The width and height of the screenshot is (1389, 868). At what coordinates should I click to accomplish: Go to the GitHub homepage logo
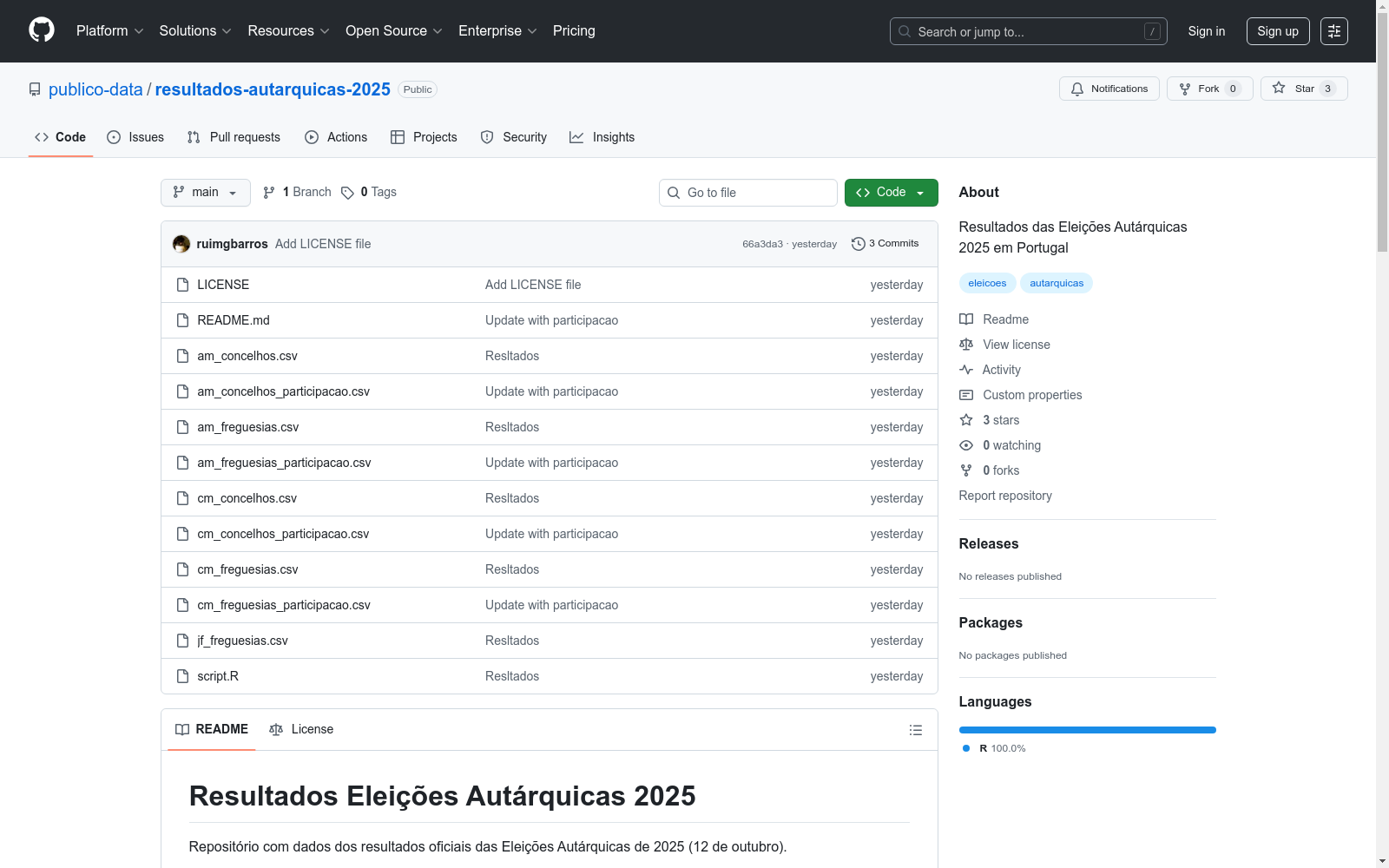[42, 30]
